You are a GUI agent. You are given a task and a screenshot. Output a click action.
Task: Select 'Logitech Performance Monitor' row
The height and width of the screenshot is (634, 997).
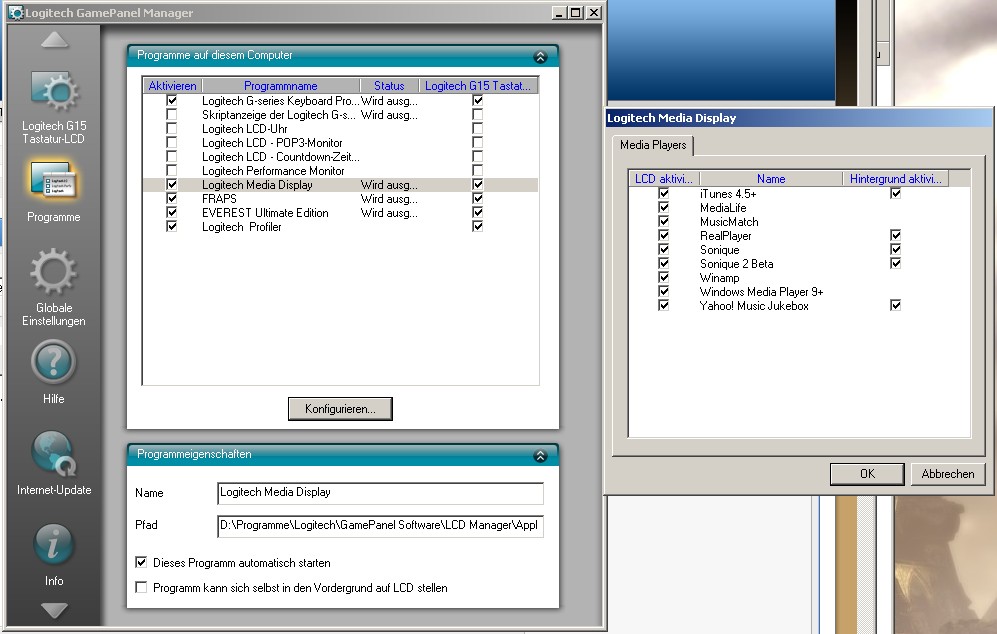coord(341,170)
